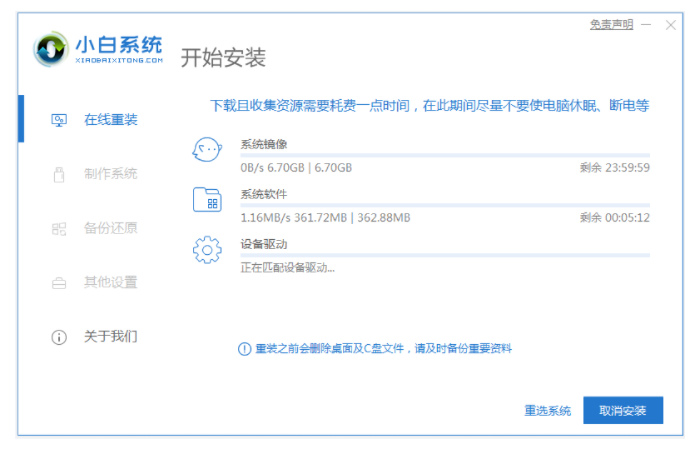Minimize the installer window
699x455 pixels.
click(646, 24)
